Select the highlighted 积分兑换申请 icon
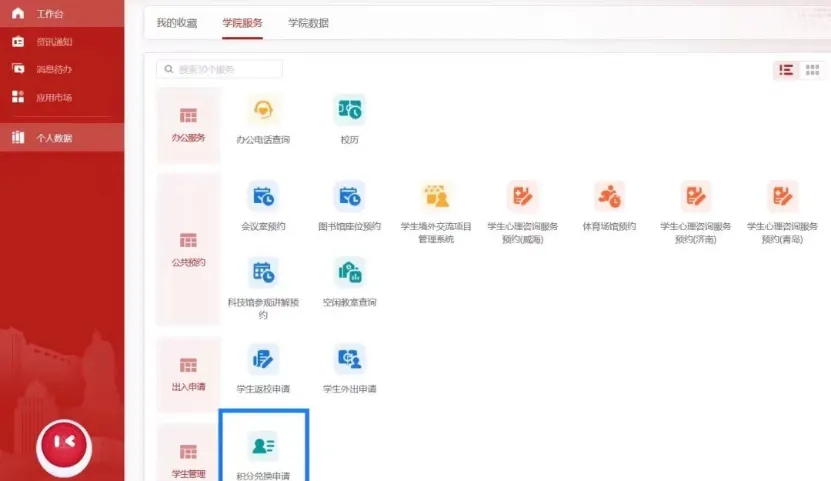The width and height of the screenshot is (831, 481). pos(264,446)
